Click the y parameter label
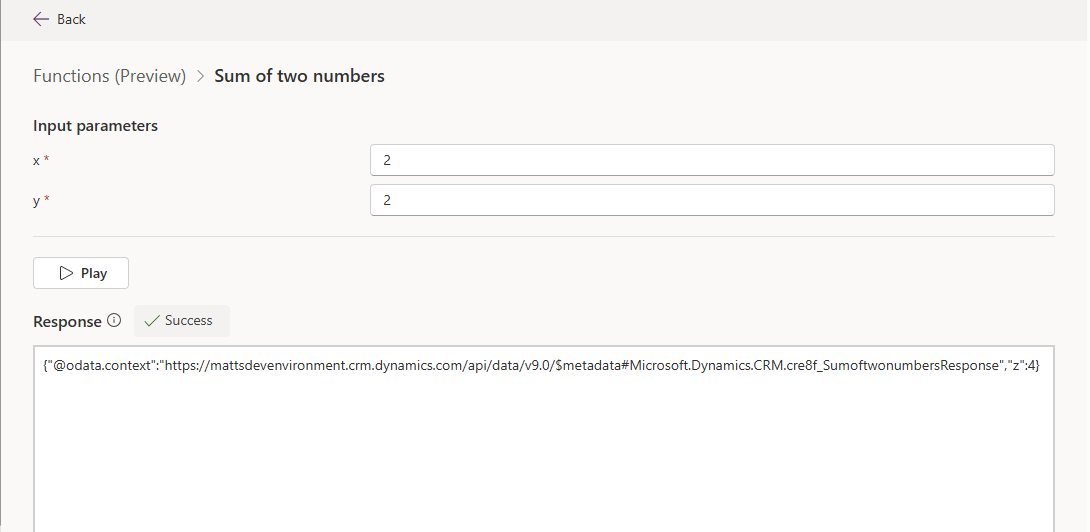This screenshot has width=1090, height=532. coord(36,200)
